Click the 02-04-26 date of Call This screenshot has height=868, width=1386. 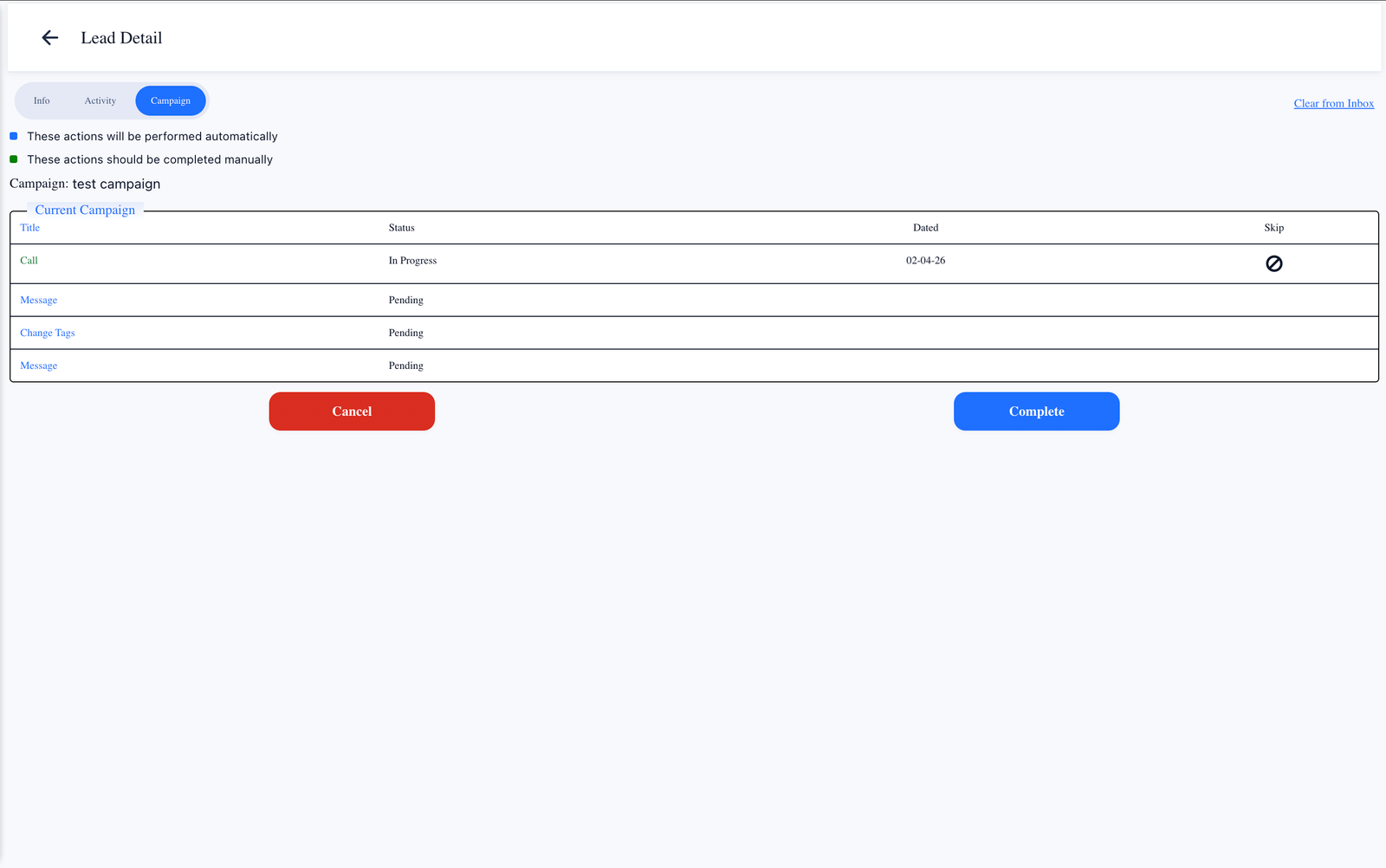pos(925,261)
